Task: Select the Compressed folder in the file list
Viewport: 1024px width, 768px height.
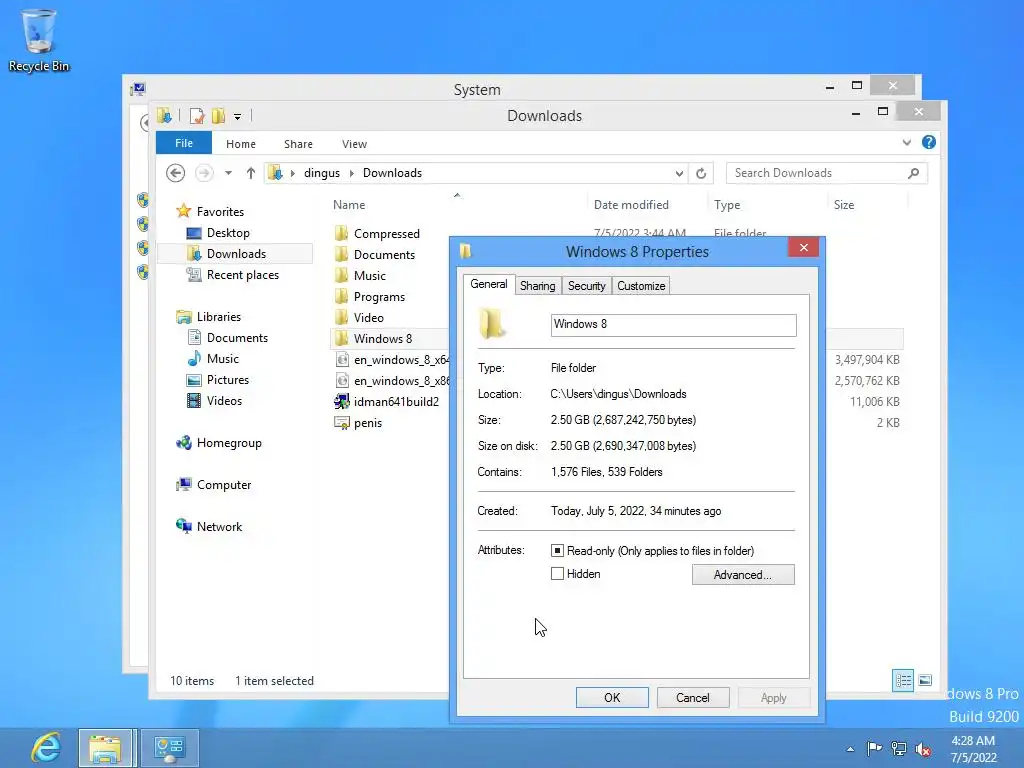Action: click(387, 233)
